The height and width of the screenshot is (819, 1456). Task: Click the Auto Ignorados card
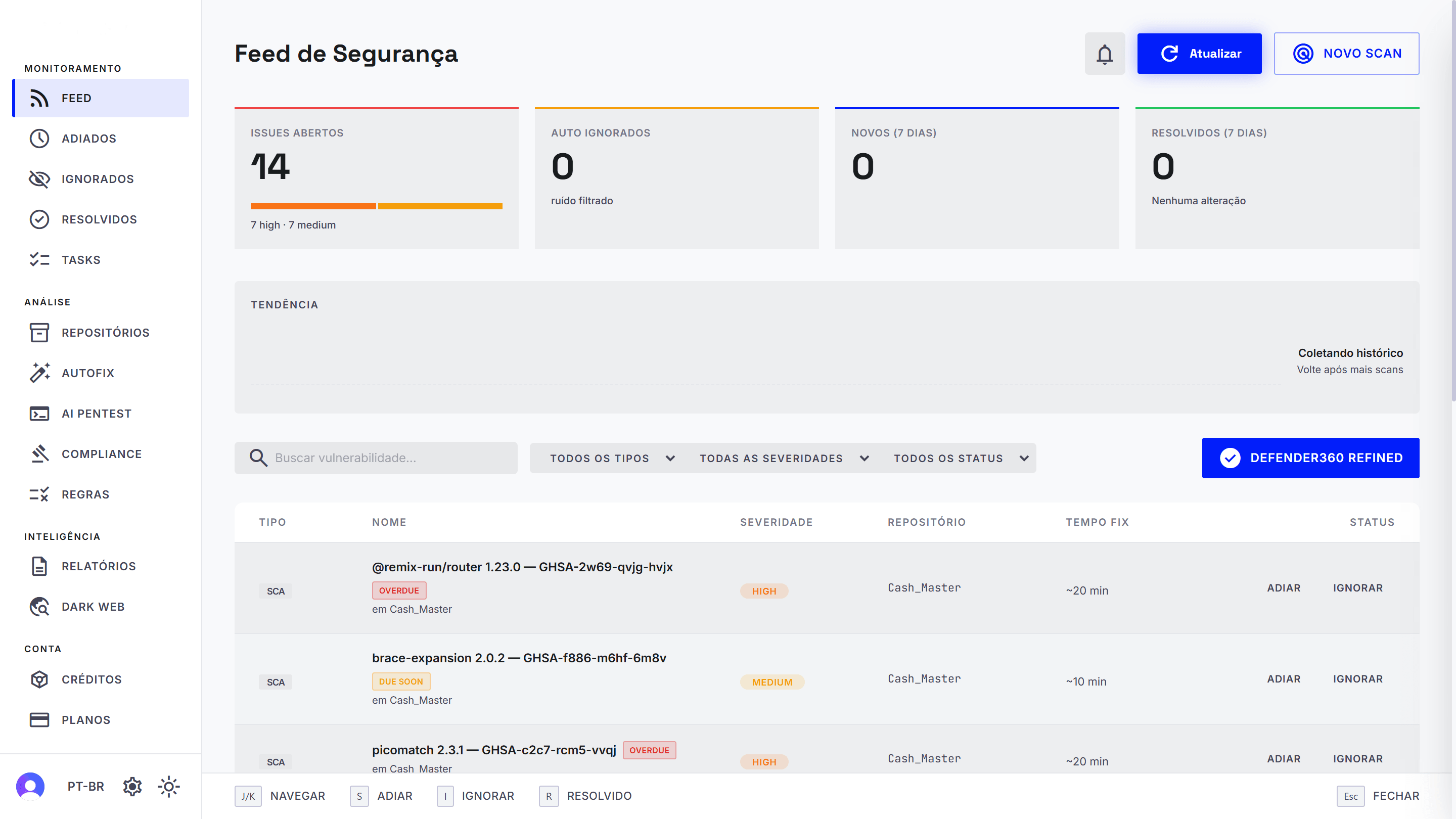coord(676,178)
